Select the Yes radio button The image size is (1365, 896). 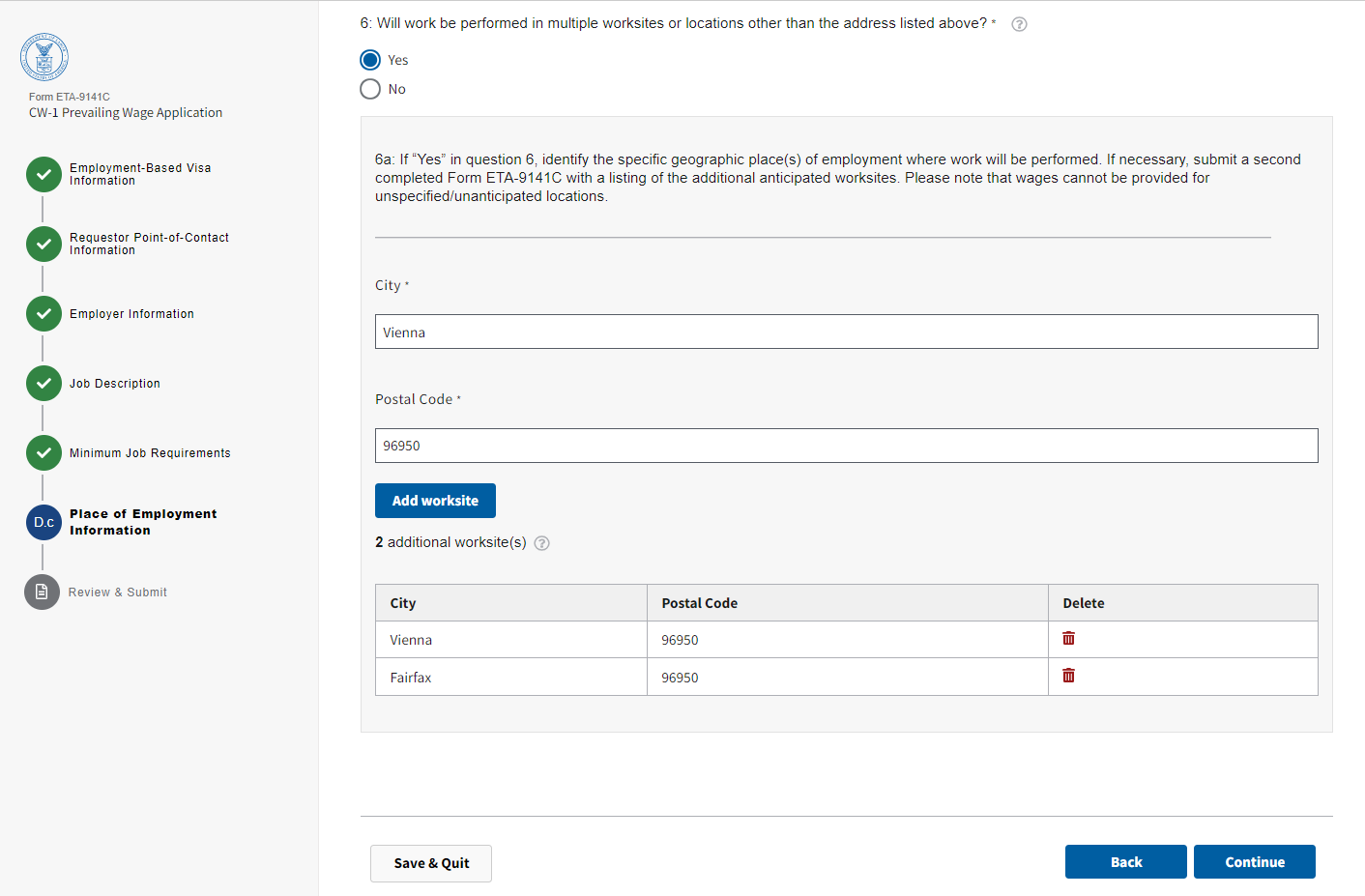(x=370, y=60)
